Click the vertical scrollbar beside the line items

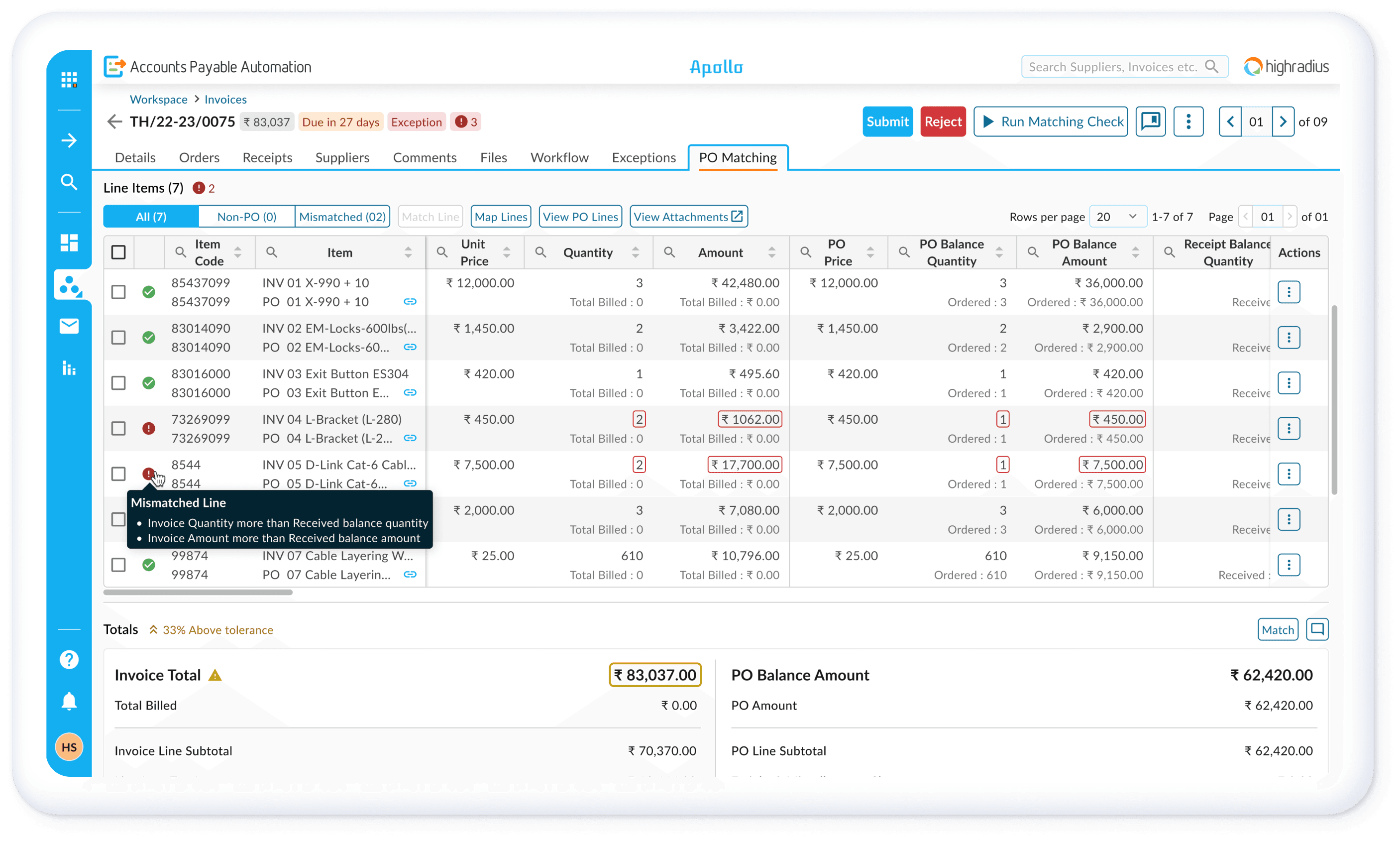[x=1334, y=399]
